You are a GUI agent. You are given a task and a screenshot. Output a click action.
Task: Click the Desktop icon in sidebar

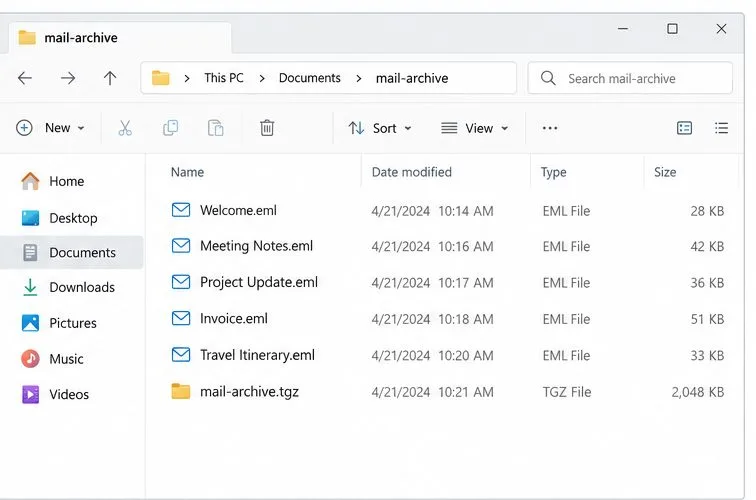tap(30, 218)
